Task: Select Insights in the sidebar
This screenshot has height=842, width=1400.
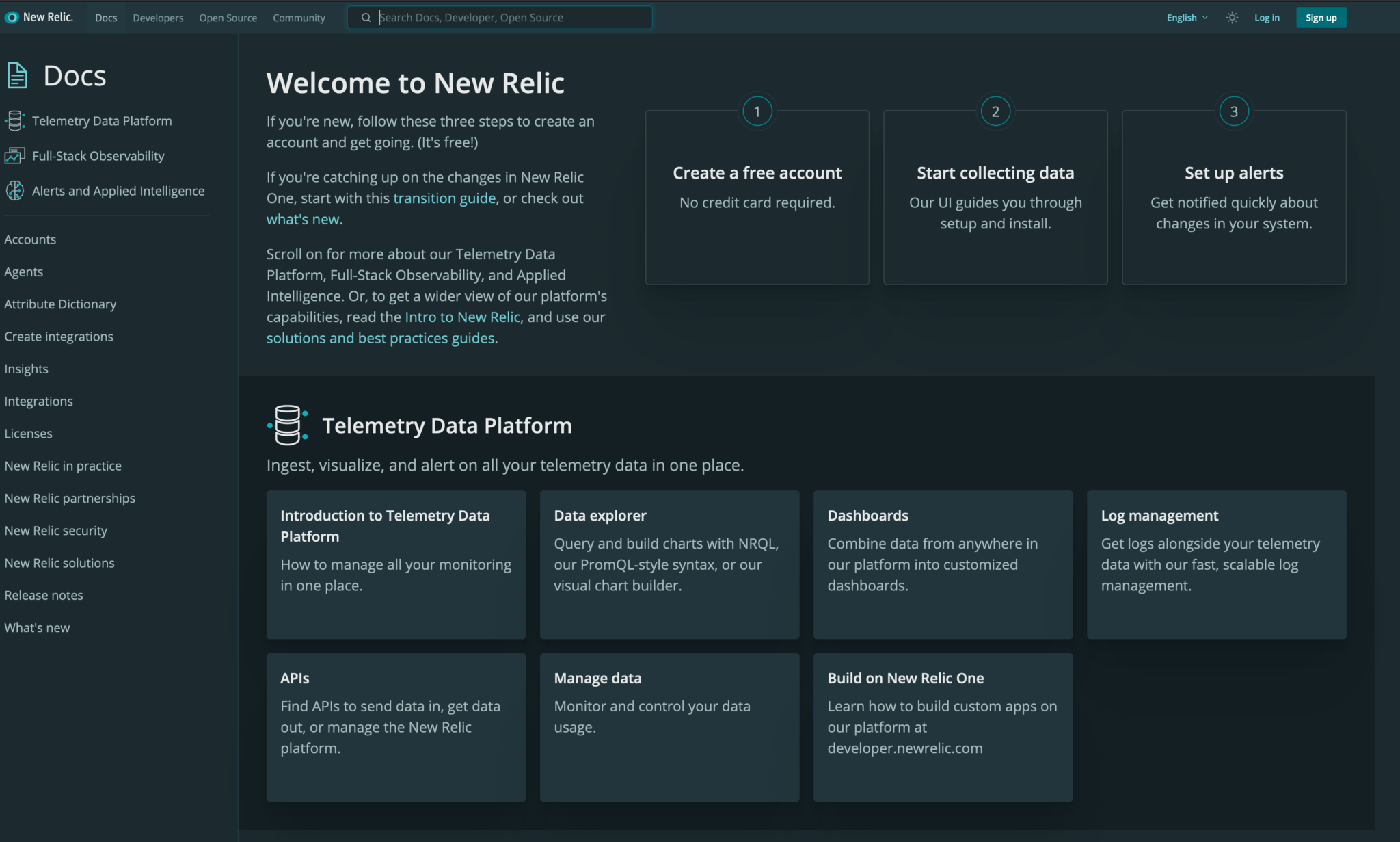Action: (x=26, y=369)
